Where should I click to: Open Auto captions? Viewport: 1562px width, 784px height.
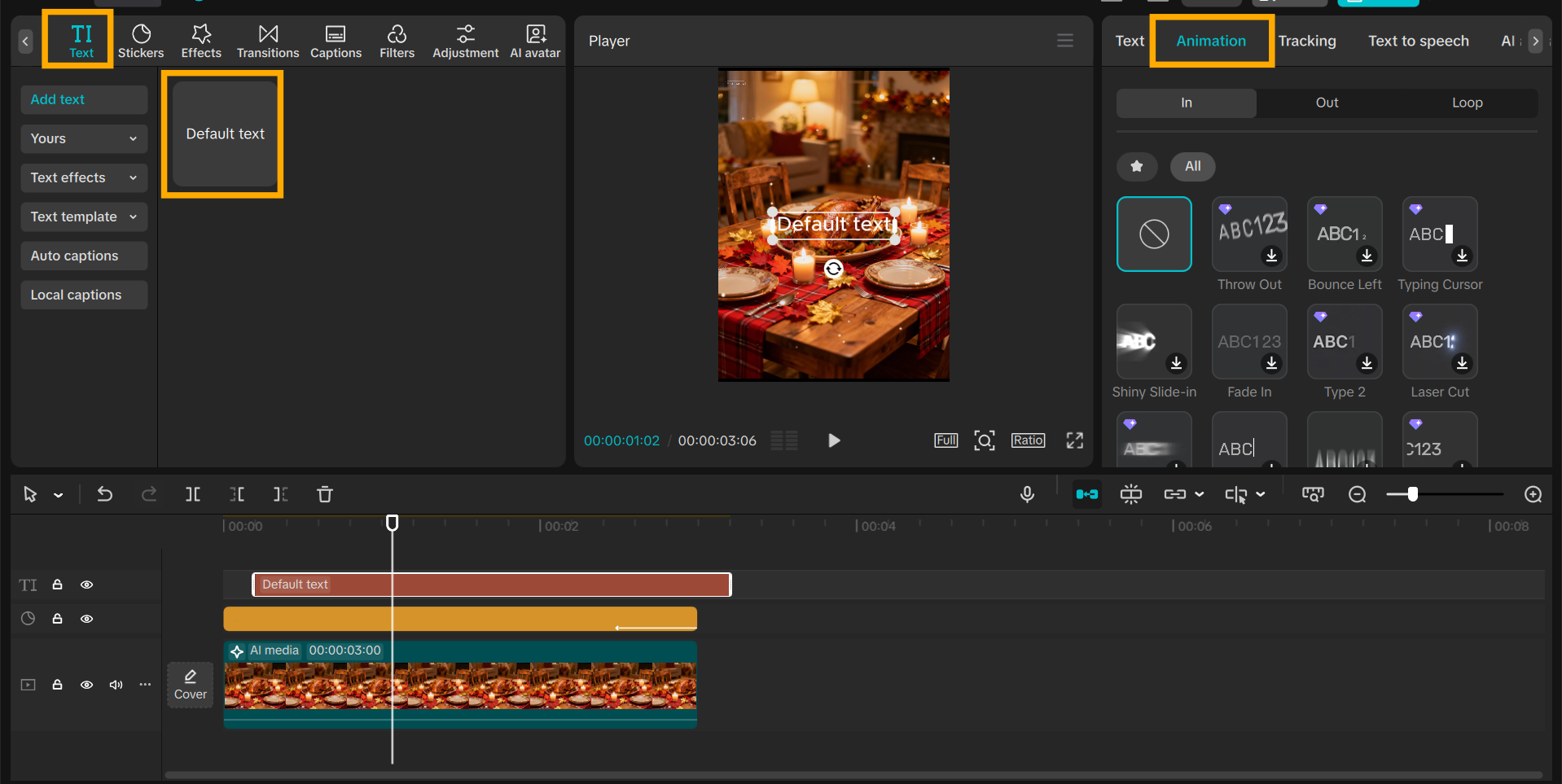83,256
